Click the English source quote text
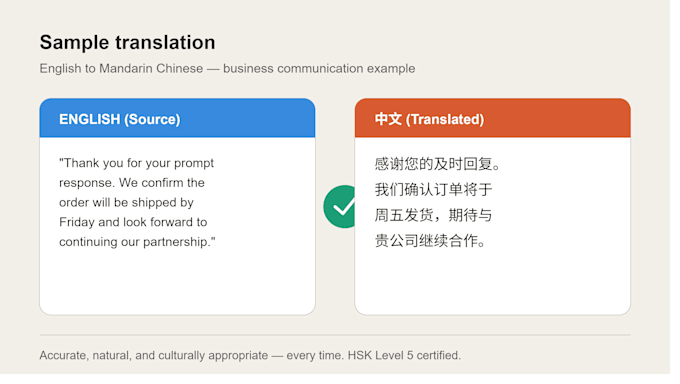The image size is (680, 384). coord(137,202)
